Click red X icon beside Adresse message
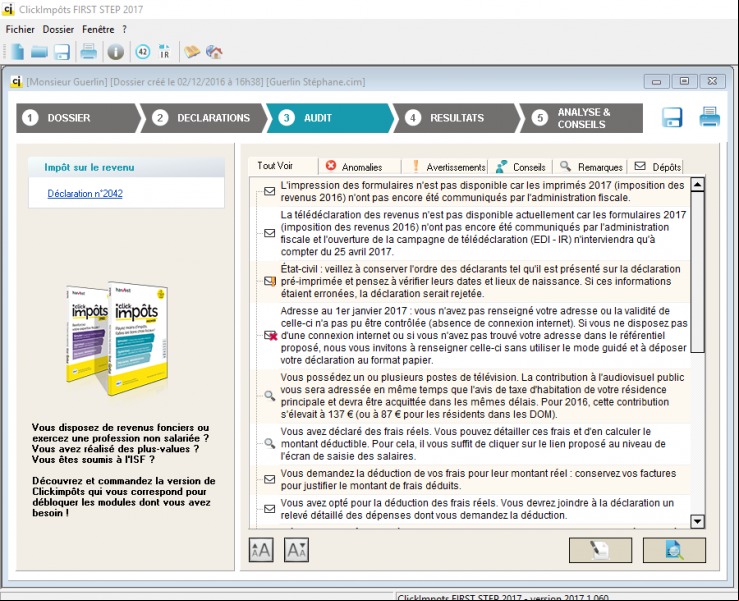 [271, 336]
